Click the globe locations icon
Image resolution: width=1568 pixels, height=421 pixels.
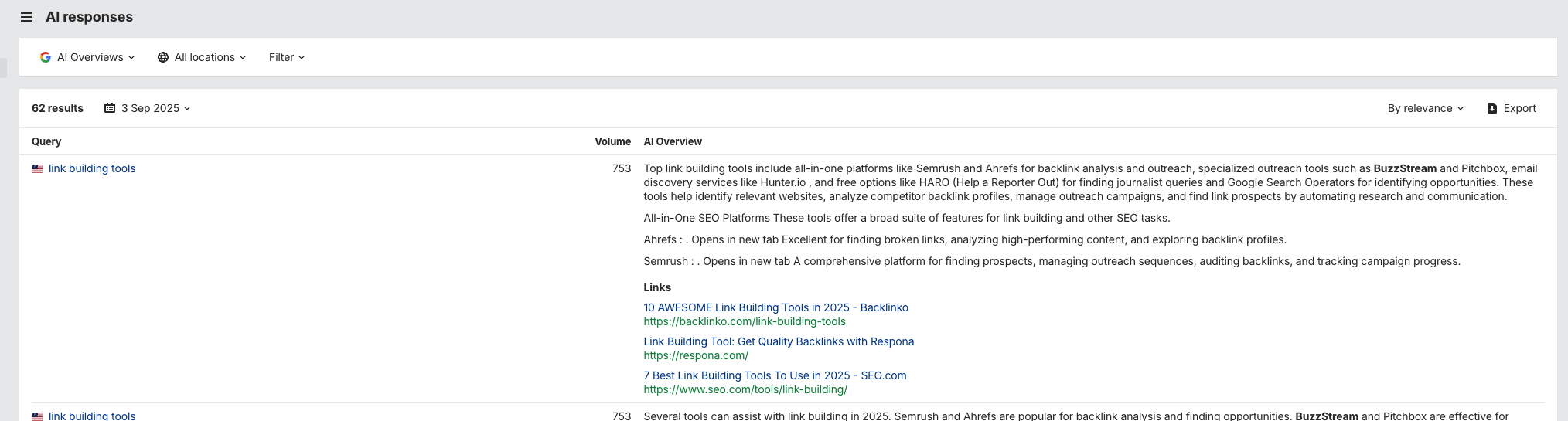(163, 57)
